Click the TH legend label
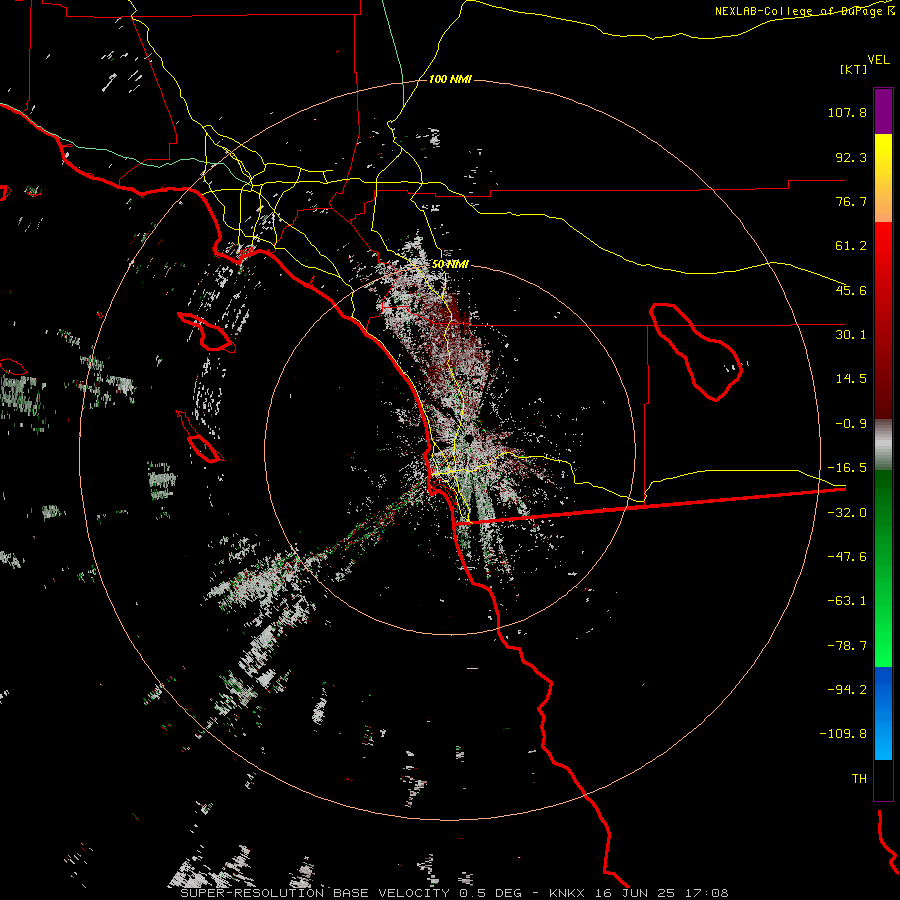Viewport: 900px width, 900px height. point(859,779)
